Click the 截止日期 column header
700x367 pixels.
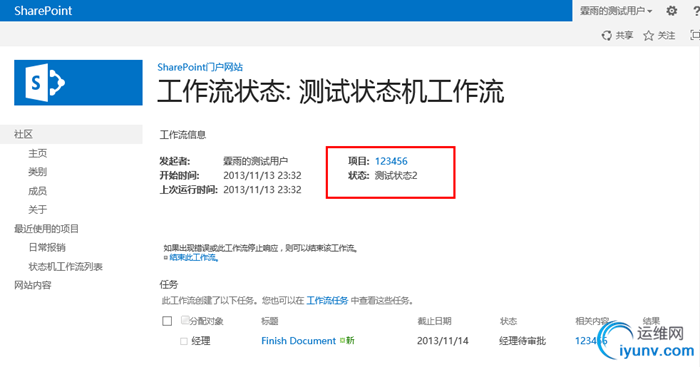[x=434, y=321]
